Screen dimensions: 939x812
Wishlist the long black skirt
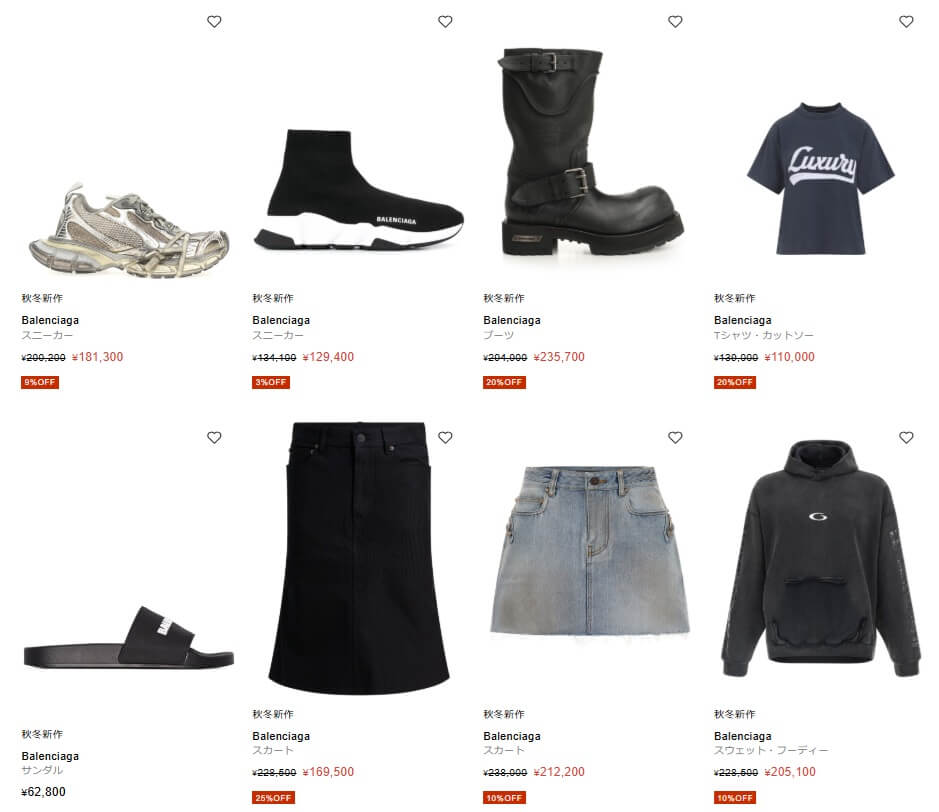tap(445, 438)
